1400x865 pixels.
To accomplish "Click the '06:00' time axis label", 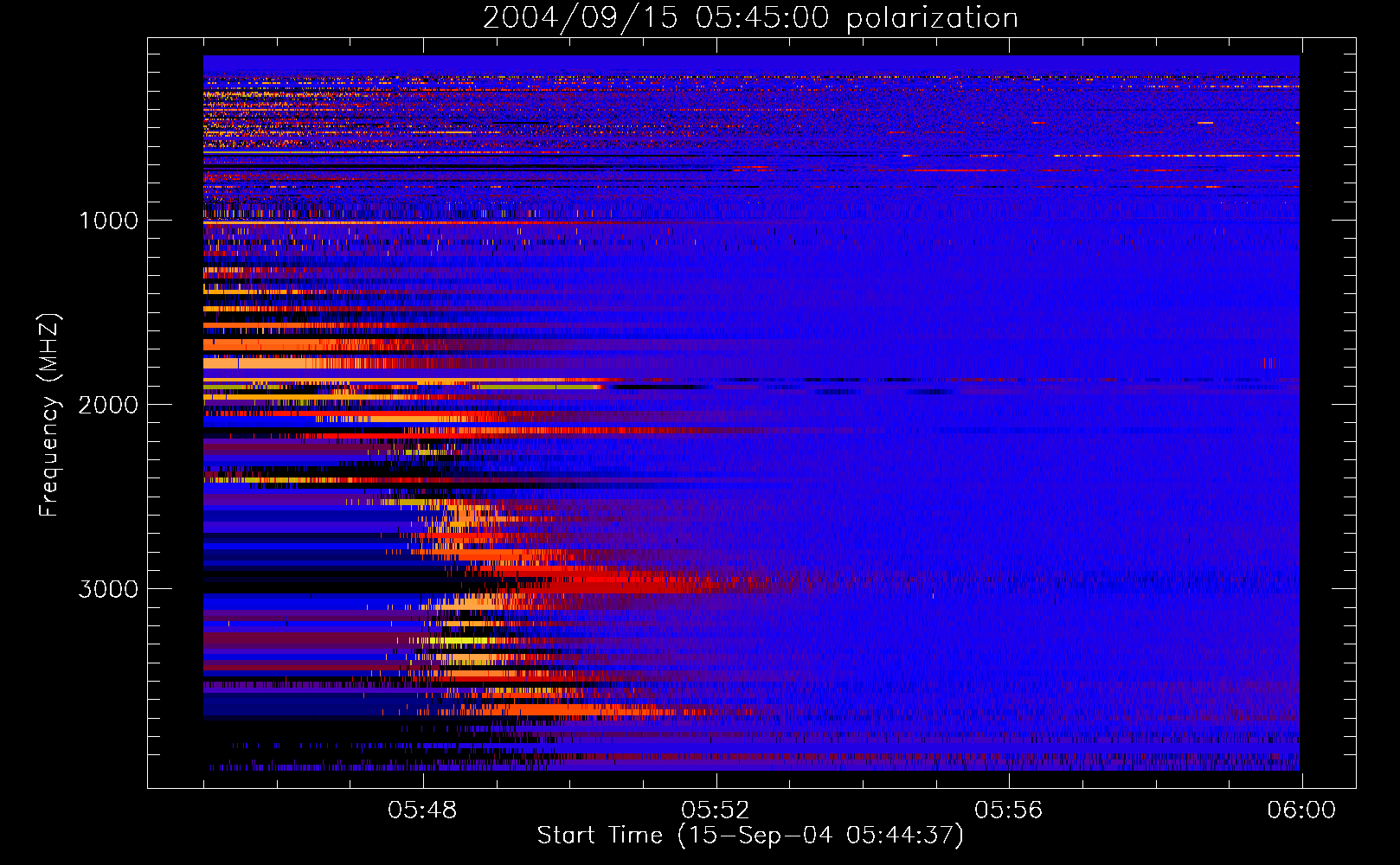I will click(x=1301, y=811).
